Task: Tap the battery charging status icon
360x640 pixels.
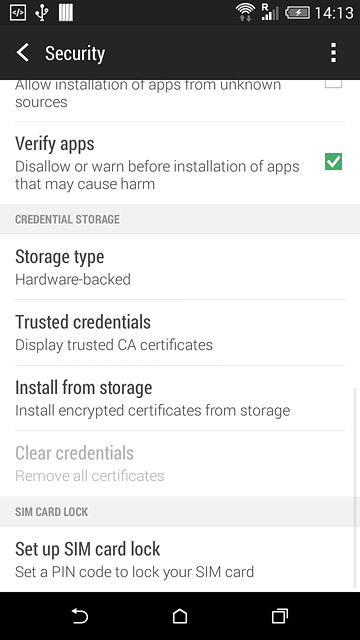Action: (x=298, y=13)
